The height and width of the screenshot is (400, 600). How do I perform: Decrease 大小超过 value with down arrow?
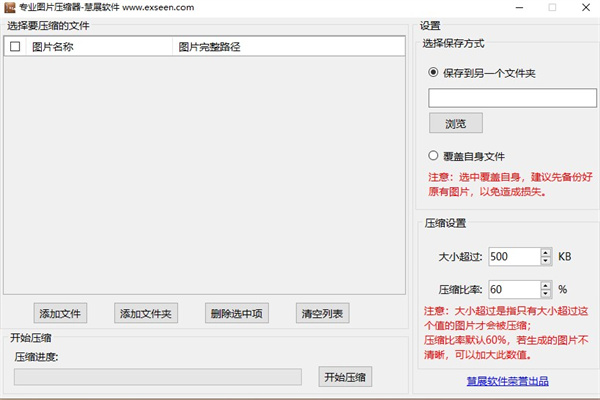pos(545,261)
